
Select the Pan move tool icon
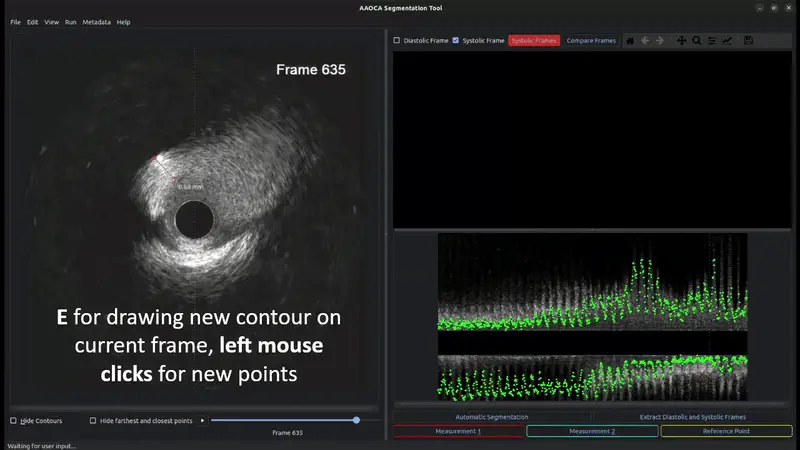click(682, 41)
